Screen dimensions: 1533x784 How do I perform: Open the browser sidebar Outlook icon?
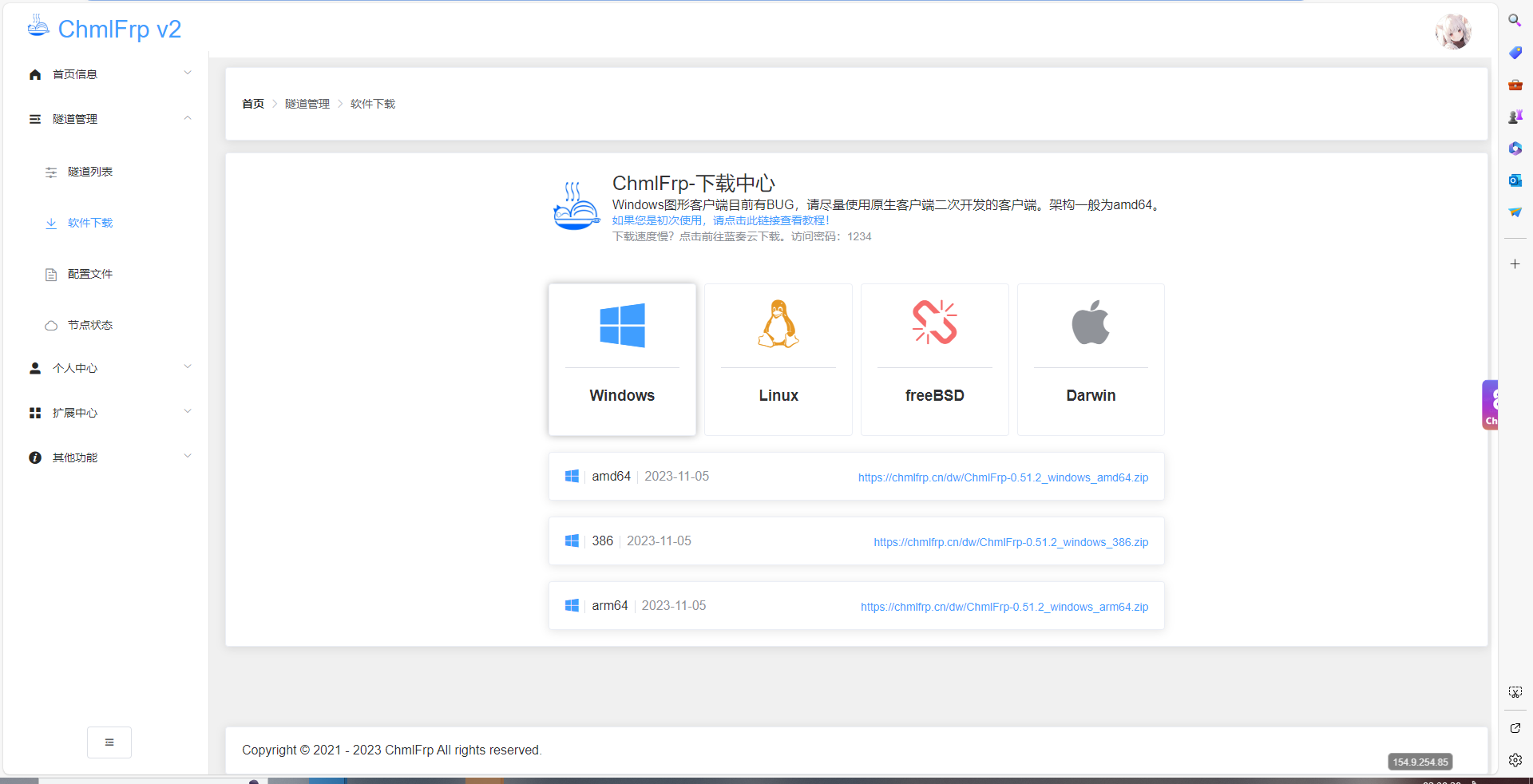[x=1515, y=180]
